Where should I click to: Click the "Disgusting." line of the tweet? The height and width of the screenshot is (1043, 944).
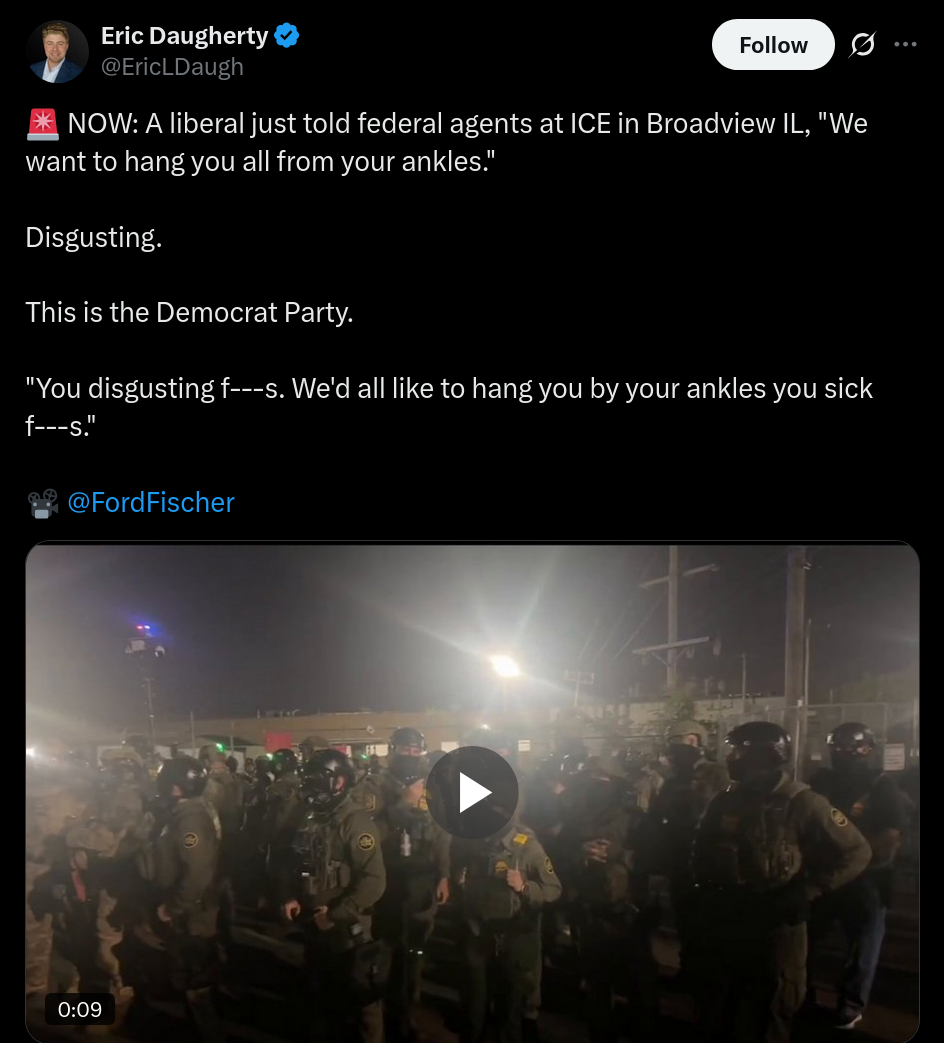pyautogui.click(x=94, y=237)
